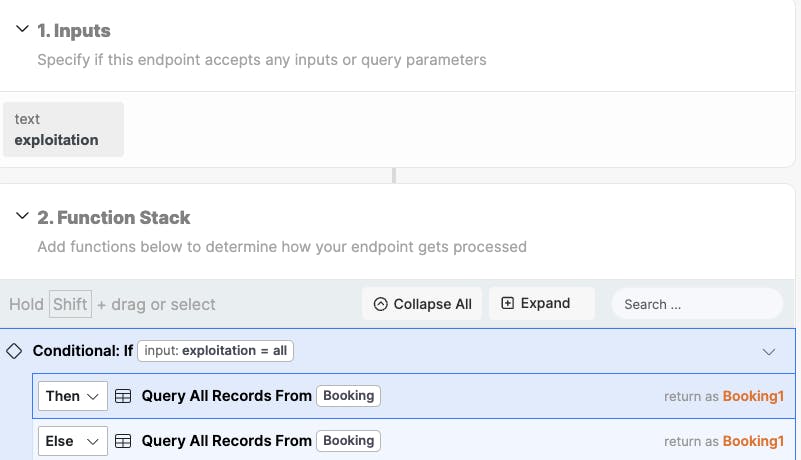Click the Collapse All button
The width and height of the screenshot is (801, 460).
[x=422, y=304]
